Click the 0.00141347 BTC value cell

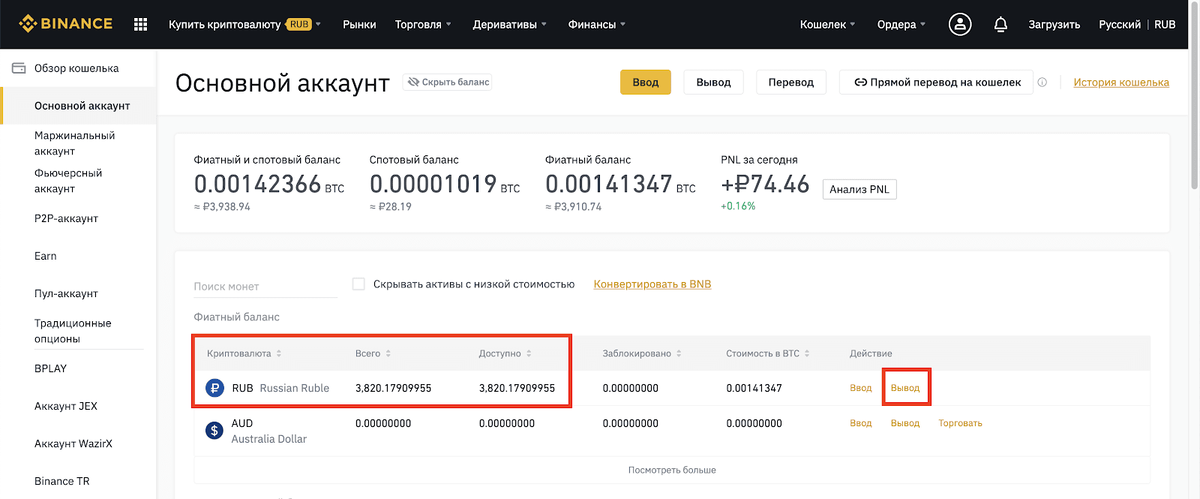tap(754, 388)
